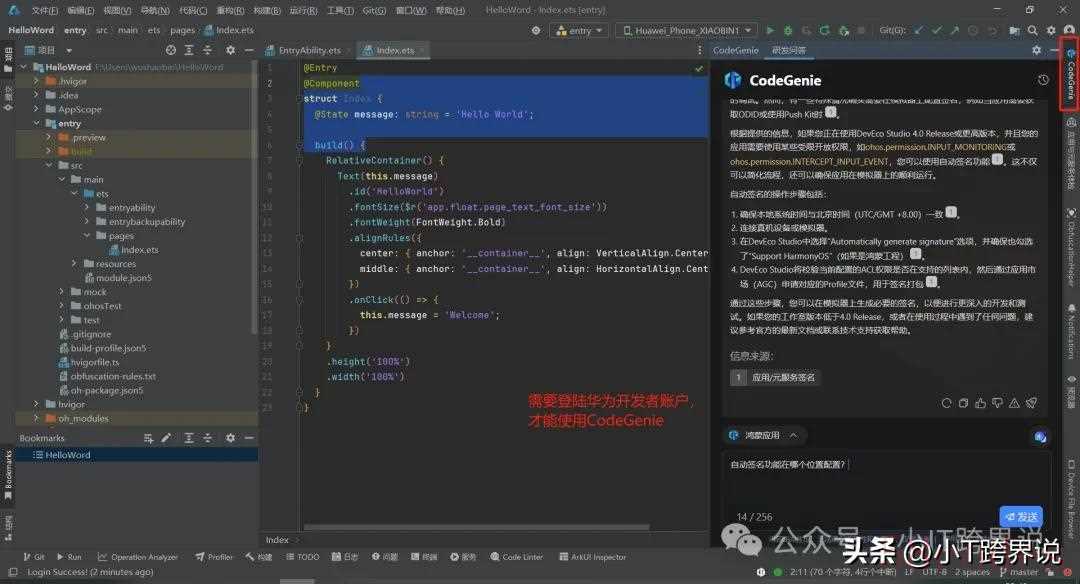1080x584 pixels.
Task: Open the Profiler tool window
Action: pos(214,557)
